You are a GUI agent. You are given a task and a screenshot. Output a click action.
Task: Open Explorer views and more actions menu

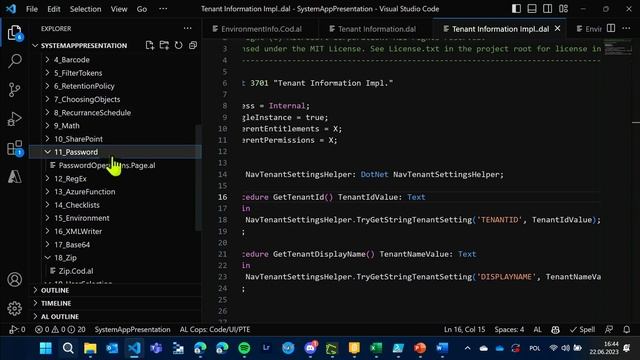click(187, 28)
